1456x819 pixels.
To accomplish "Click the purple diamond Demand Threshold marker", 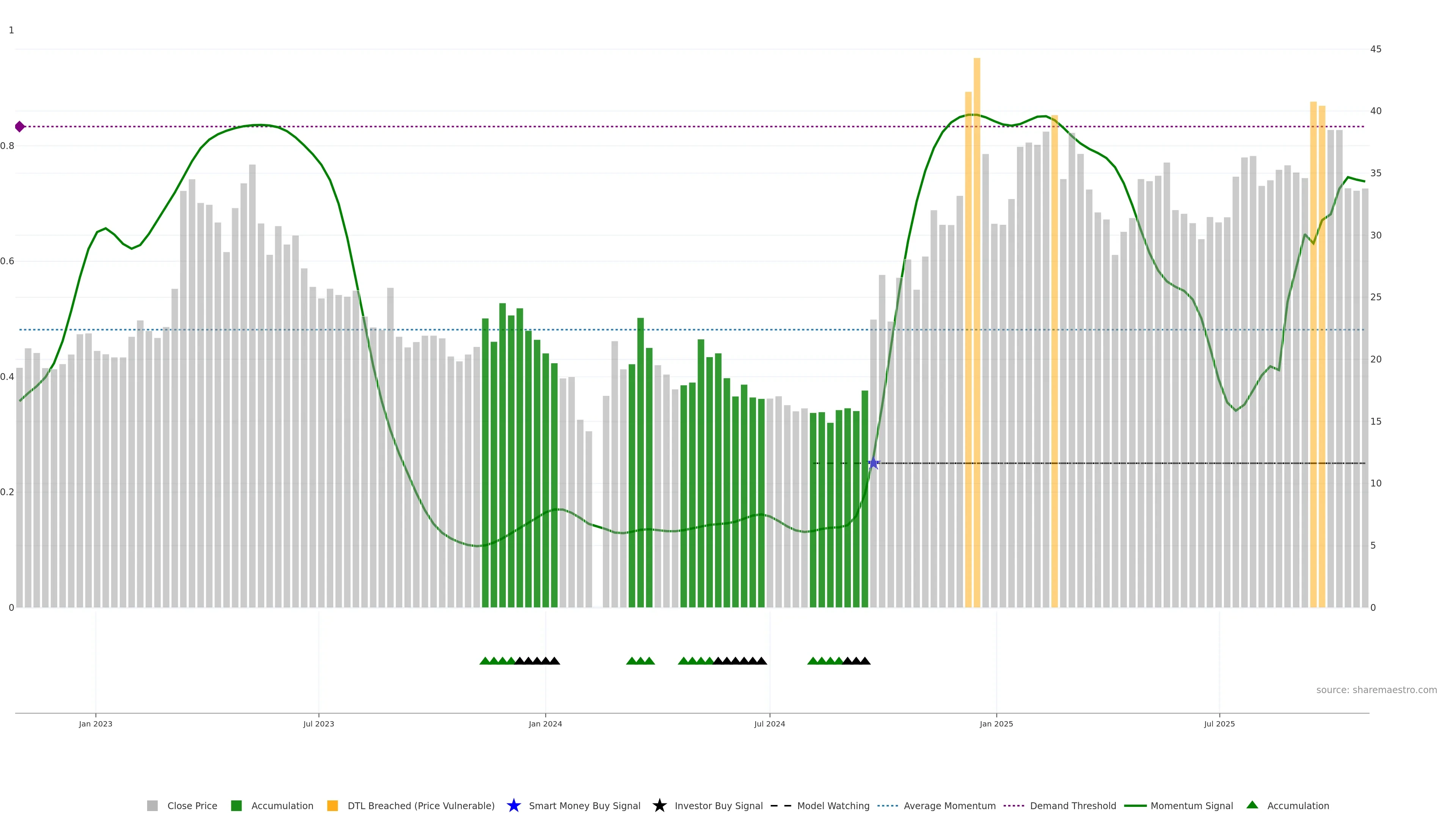I will (20, 127).
